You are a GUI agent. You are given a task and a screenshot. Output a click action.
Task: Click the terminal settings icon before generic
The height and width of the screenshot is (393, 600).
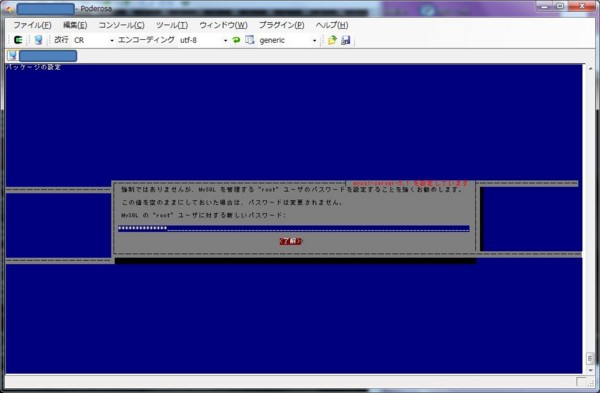pos(249,40)
